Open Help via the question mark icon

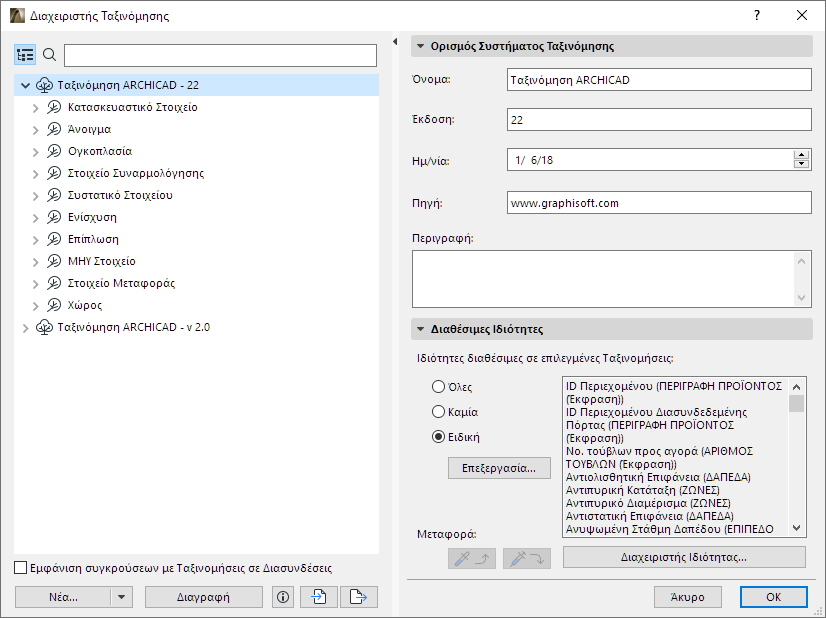tap(758, 15)
